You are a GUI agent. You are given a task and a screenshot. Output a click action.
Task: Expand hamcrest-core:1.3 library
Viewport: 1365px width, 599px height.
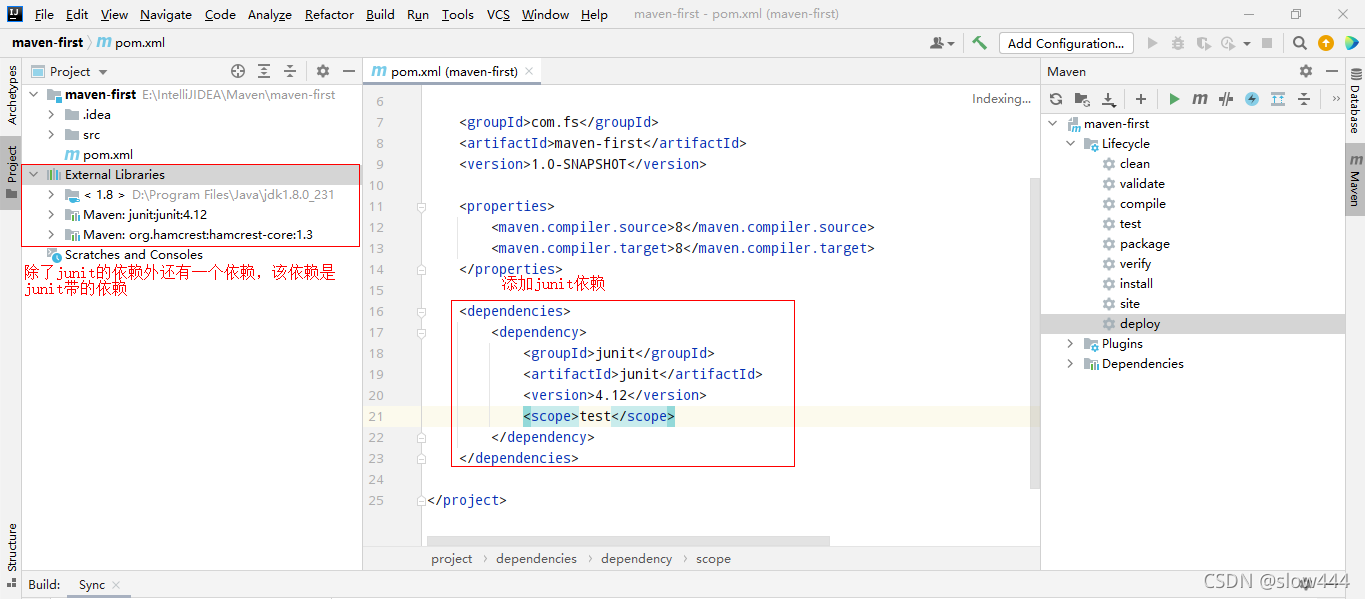click(x=52, y=234)
